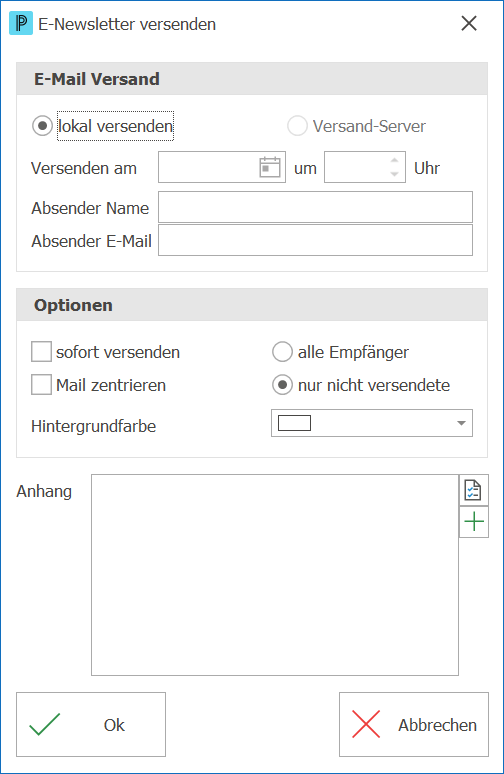The height and width of the screenshot is (774, 504).
Task: Click inside the Anhang attachment list box
Action: (275, 575)
